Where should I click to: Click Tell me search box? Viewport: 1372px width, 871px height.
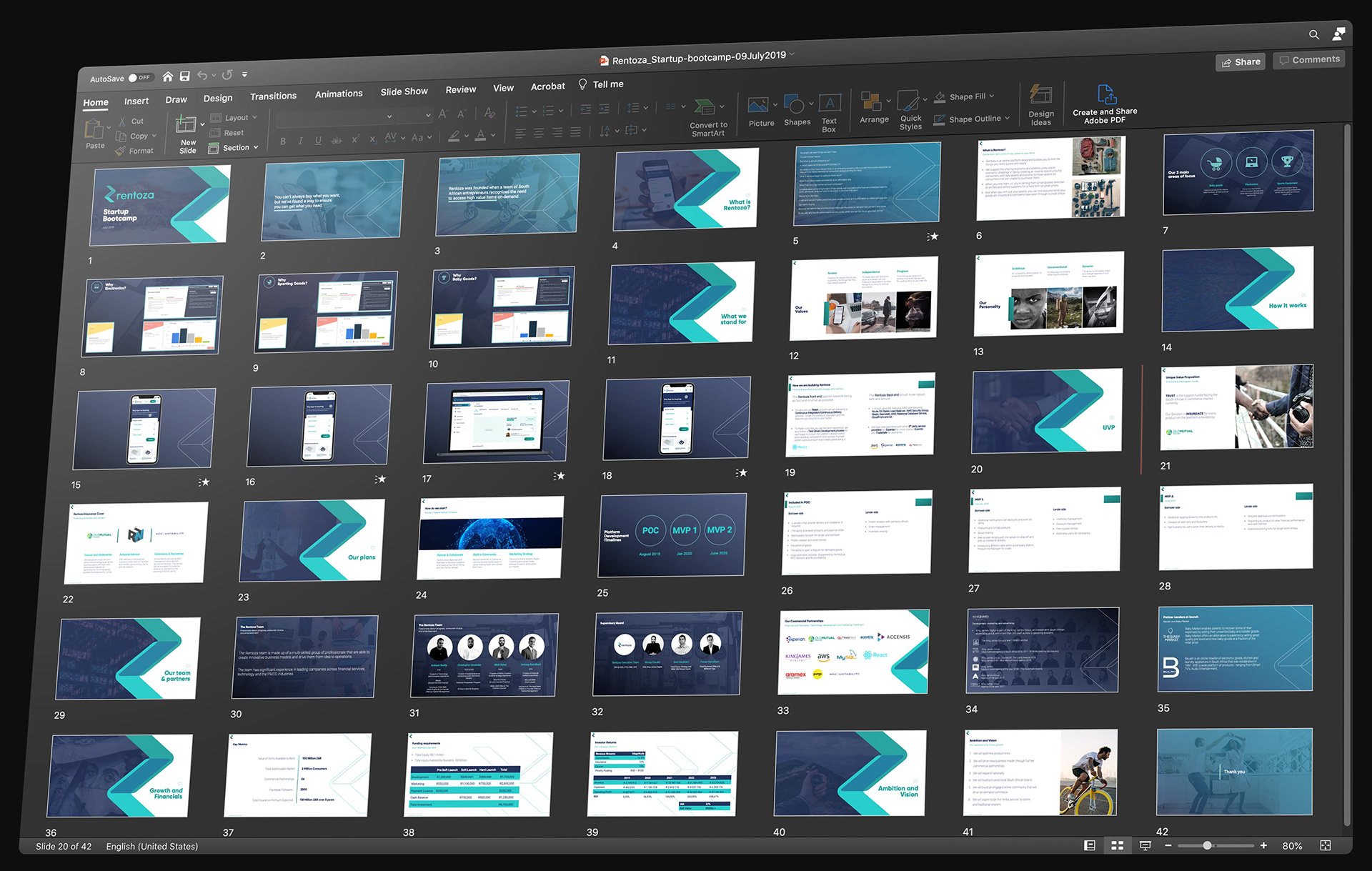click(600, 84)
